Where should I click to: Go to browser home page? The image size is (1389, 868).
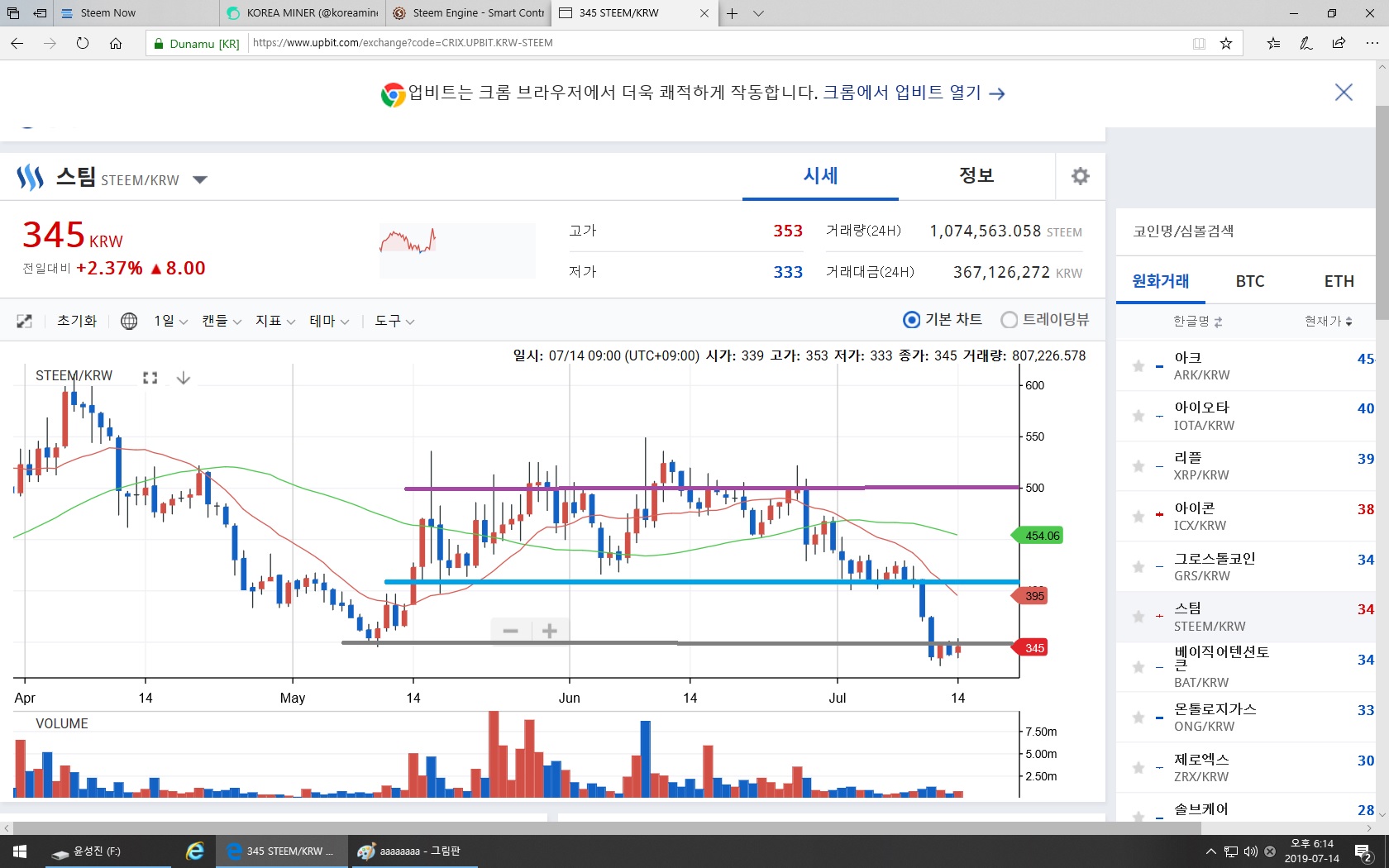[x=116, y=43]
